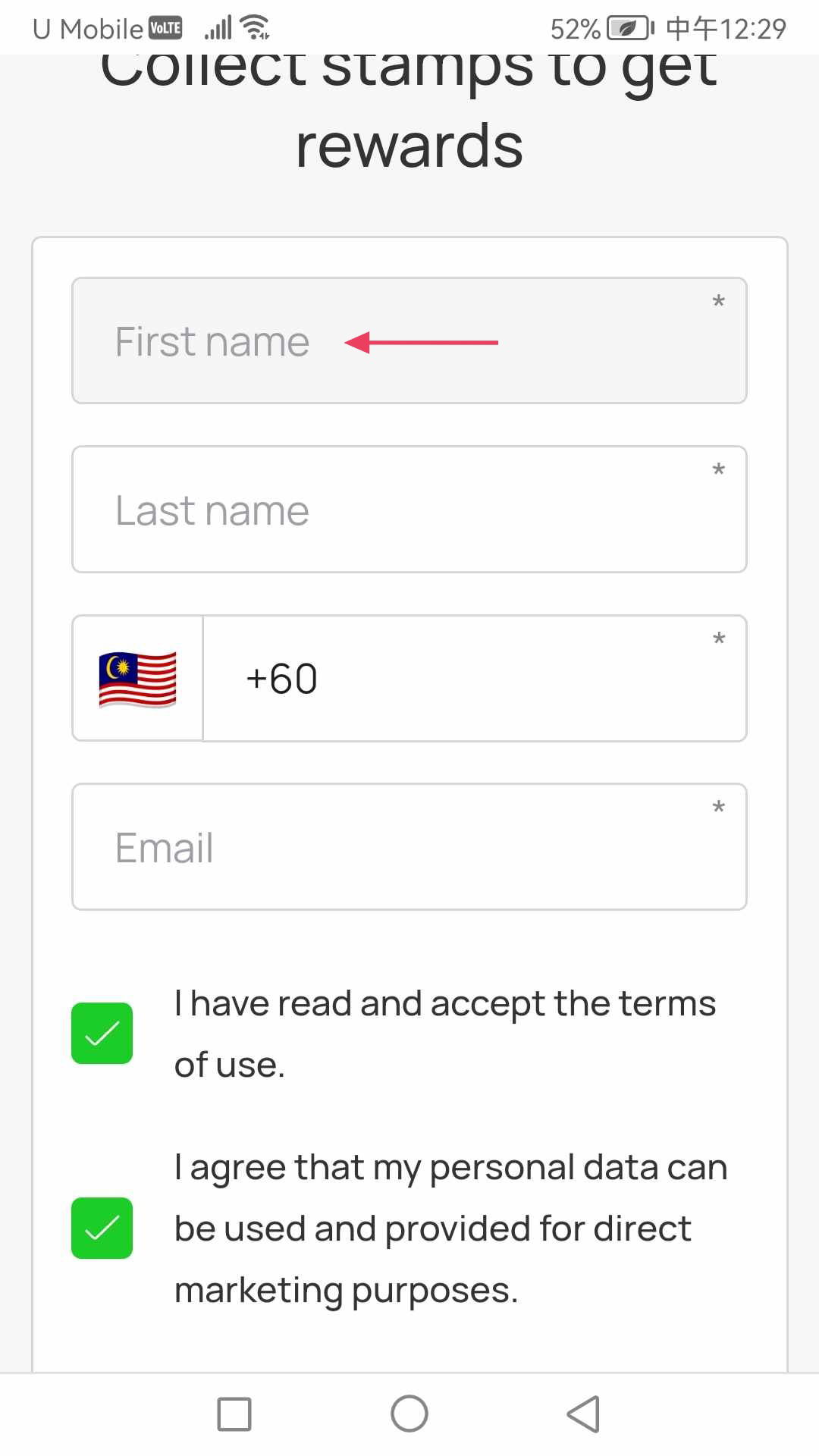Tap the signal strength bars icon
The width and height of the screenshot is (819, 1456).
point(218,28)
